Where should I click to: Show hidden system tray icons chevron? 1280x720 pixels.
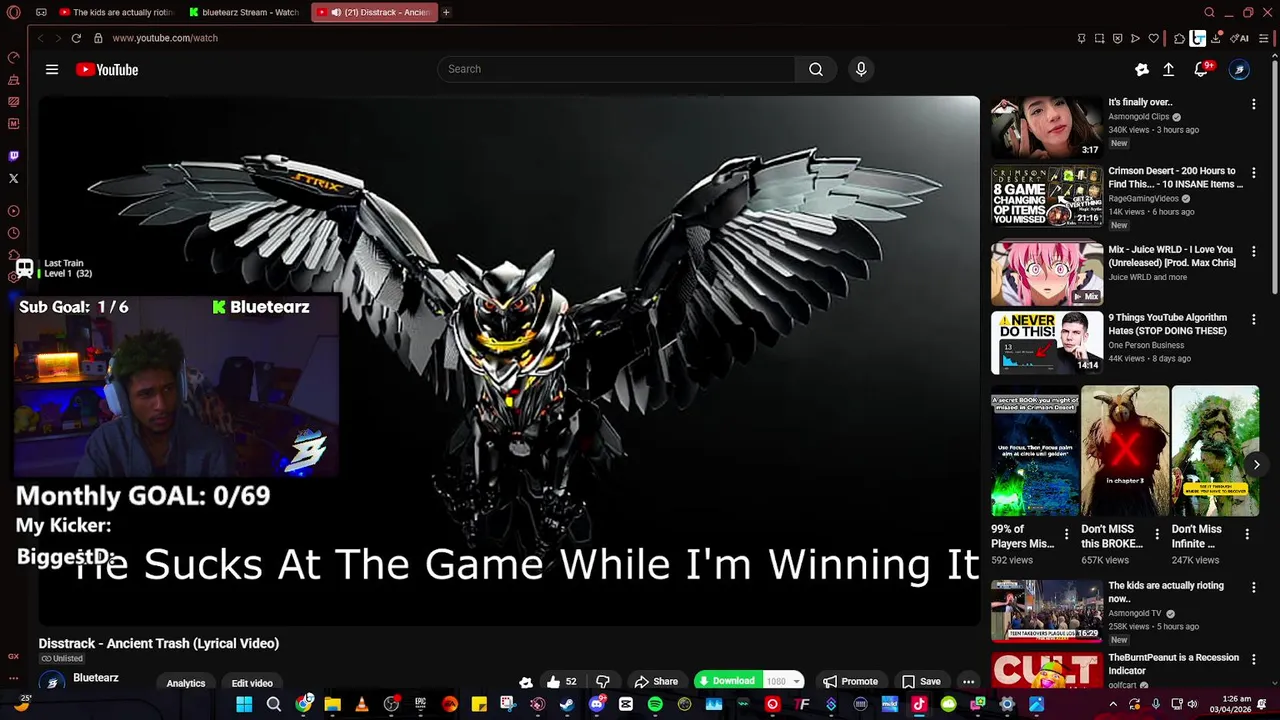tap(1112, 704)
